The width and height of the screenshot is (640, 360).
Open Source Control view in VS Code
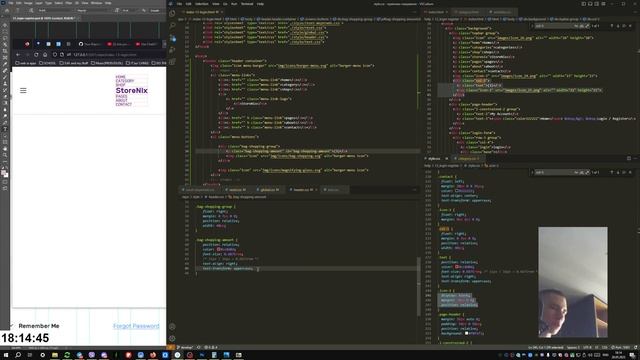tap(172, 38)
